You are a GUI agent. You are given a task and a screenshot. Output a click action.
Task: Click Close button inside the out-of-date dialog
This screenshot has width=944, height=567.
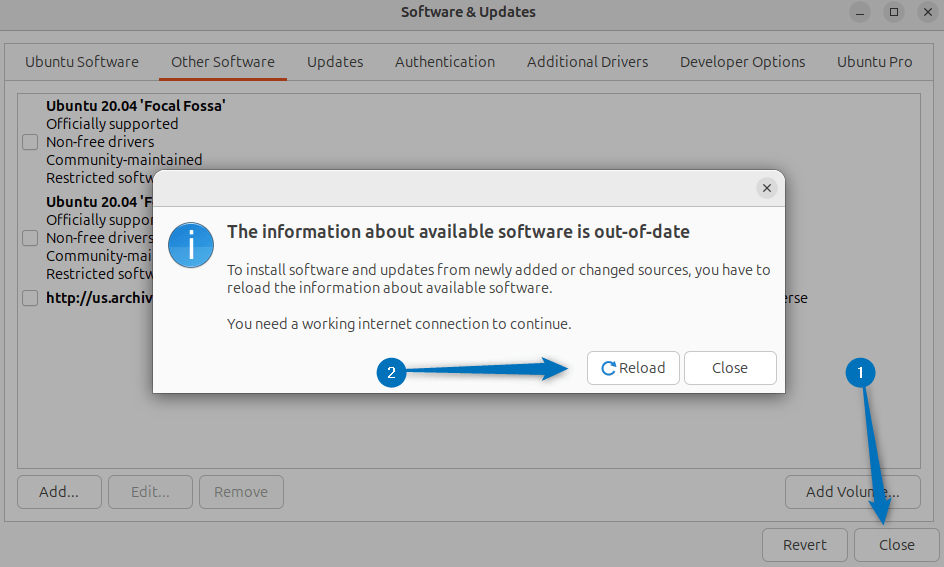pyautogui.click(x=730, y=368)
